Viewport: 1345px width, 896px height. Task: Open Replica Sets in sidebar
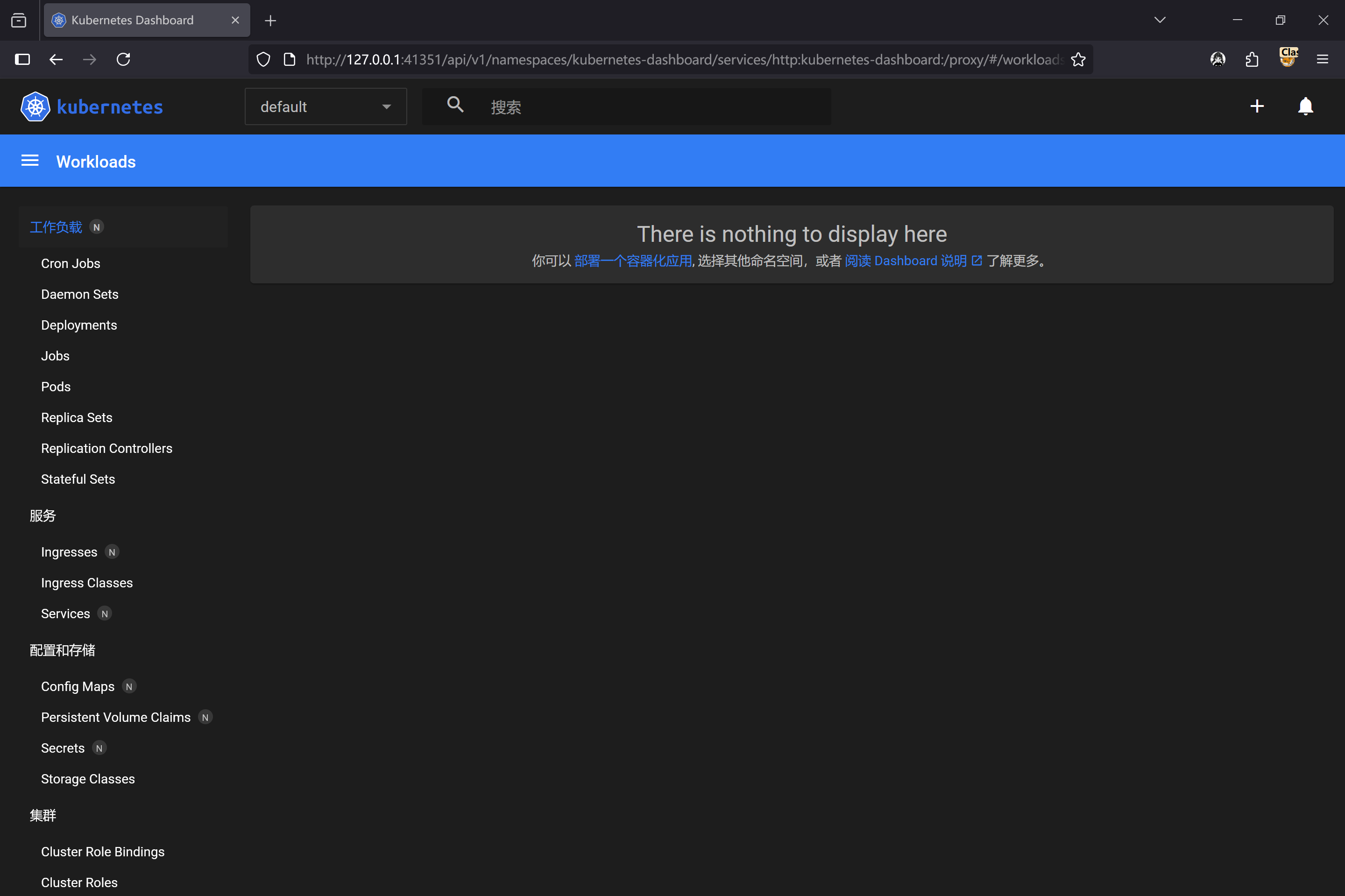tap(77, 418)
